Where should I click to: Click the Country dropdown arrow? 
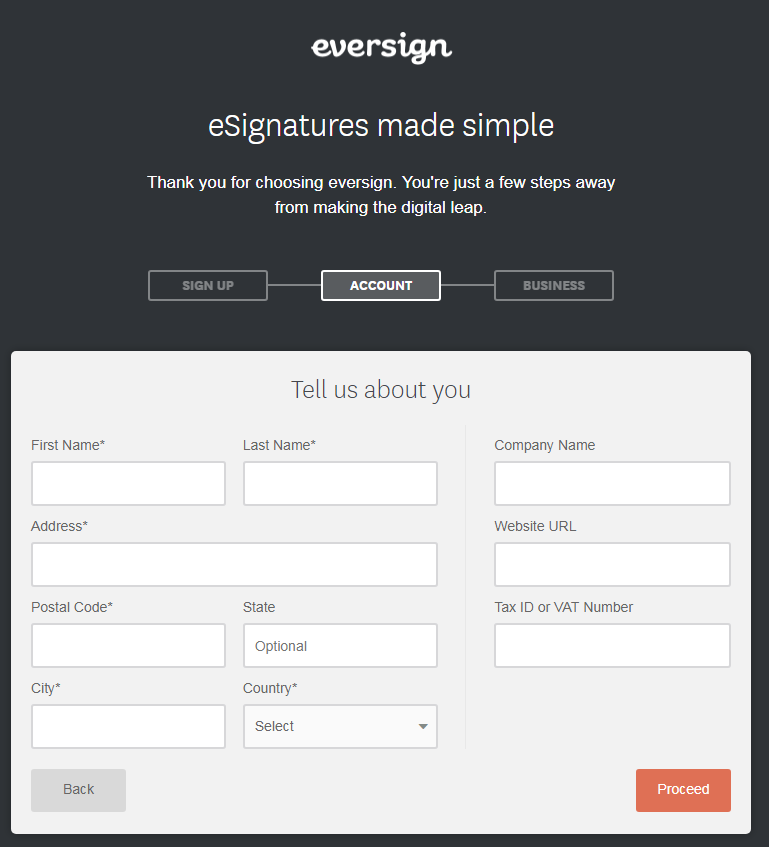[423, 726]
